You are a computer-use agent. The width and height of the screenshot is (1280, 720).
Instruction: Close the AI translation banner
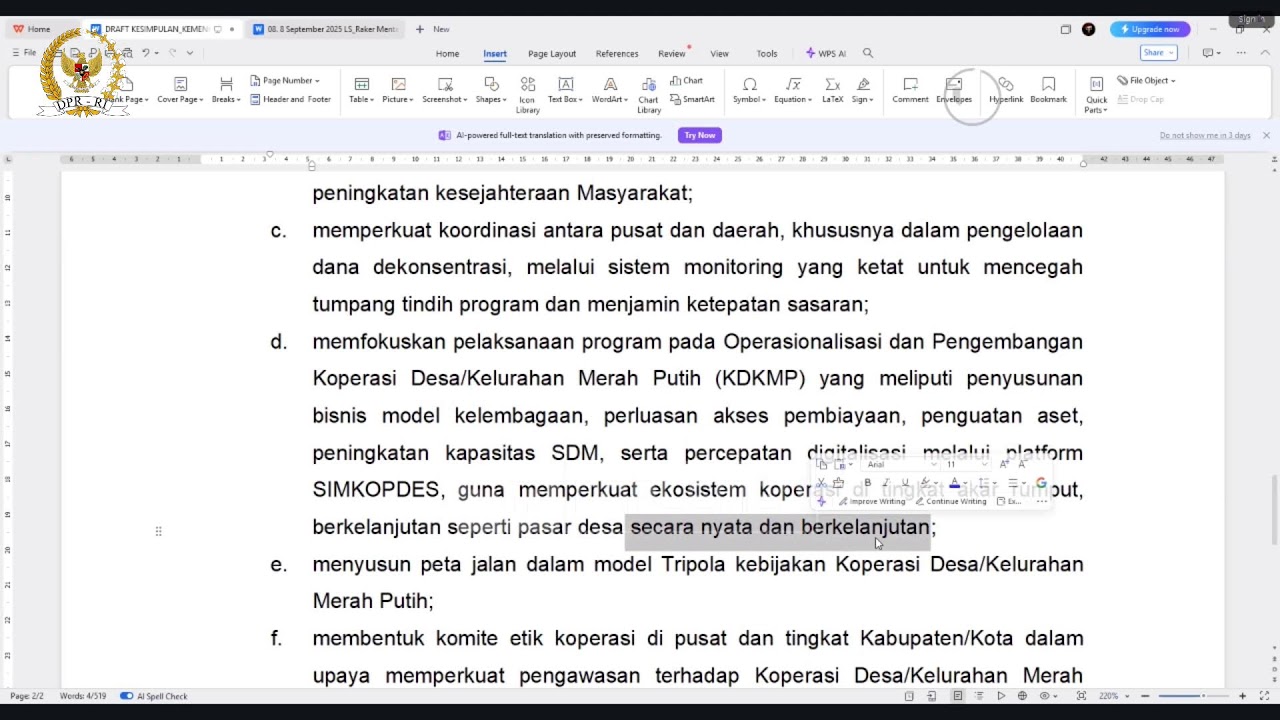[1266, 135]
